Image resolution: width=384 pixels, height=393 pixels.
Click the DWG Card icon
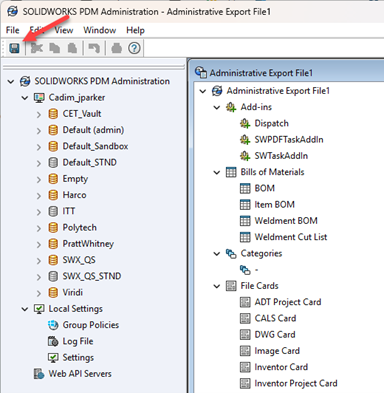[x=245, y=334]
